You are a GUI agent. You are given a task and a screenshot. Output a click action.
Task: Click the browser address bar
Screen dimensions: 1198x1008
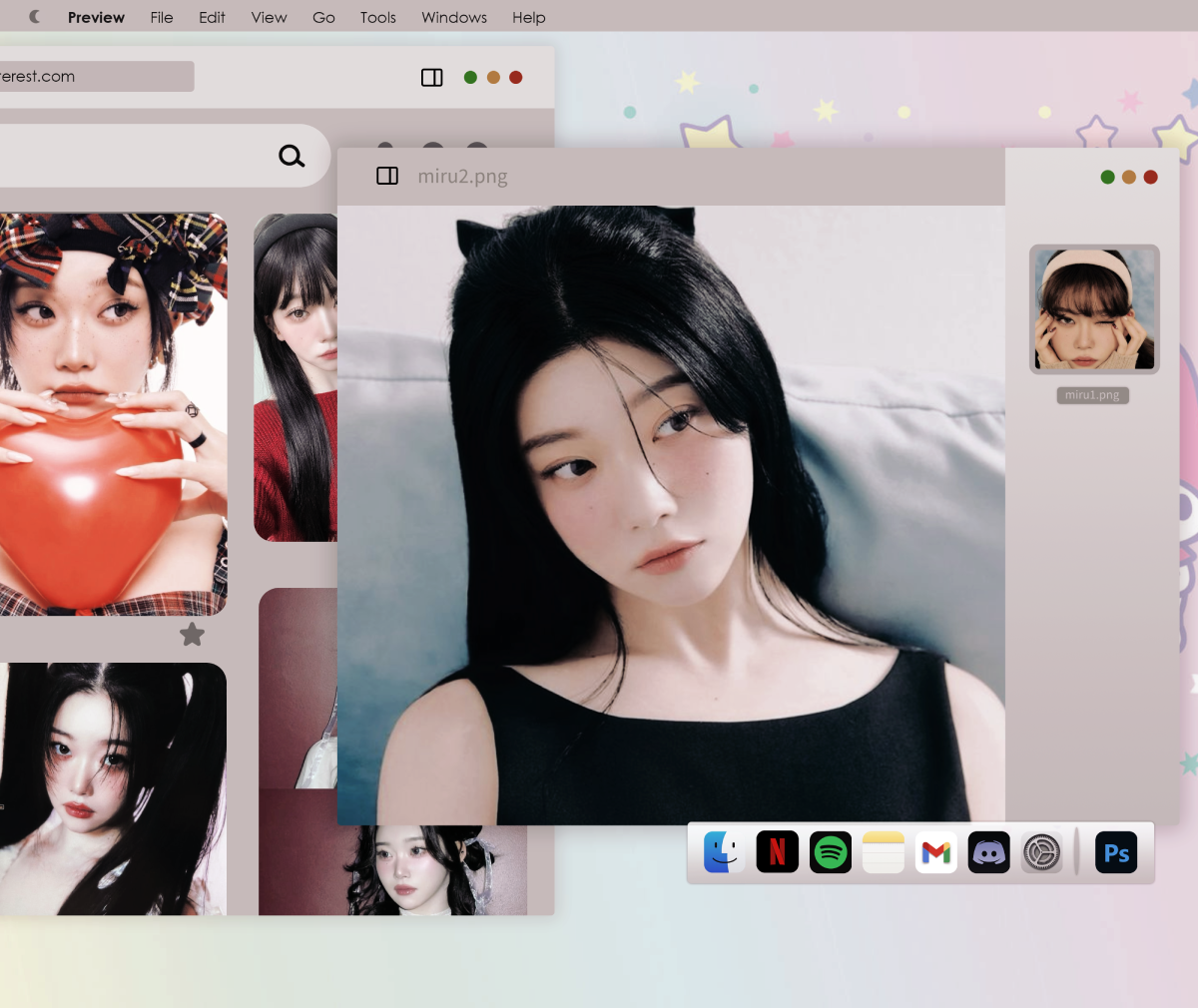(95, 77)
